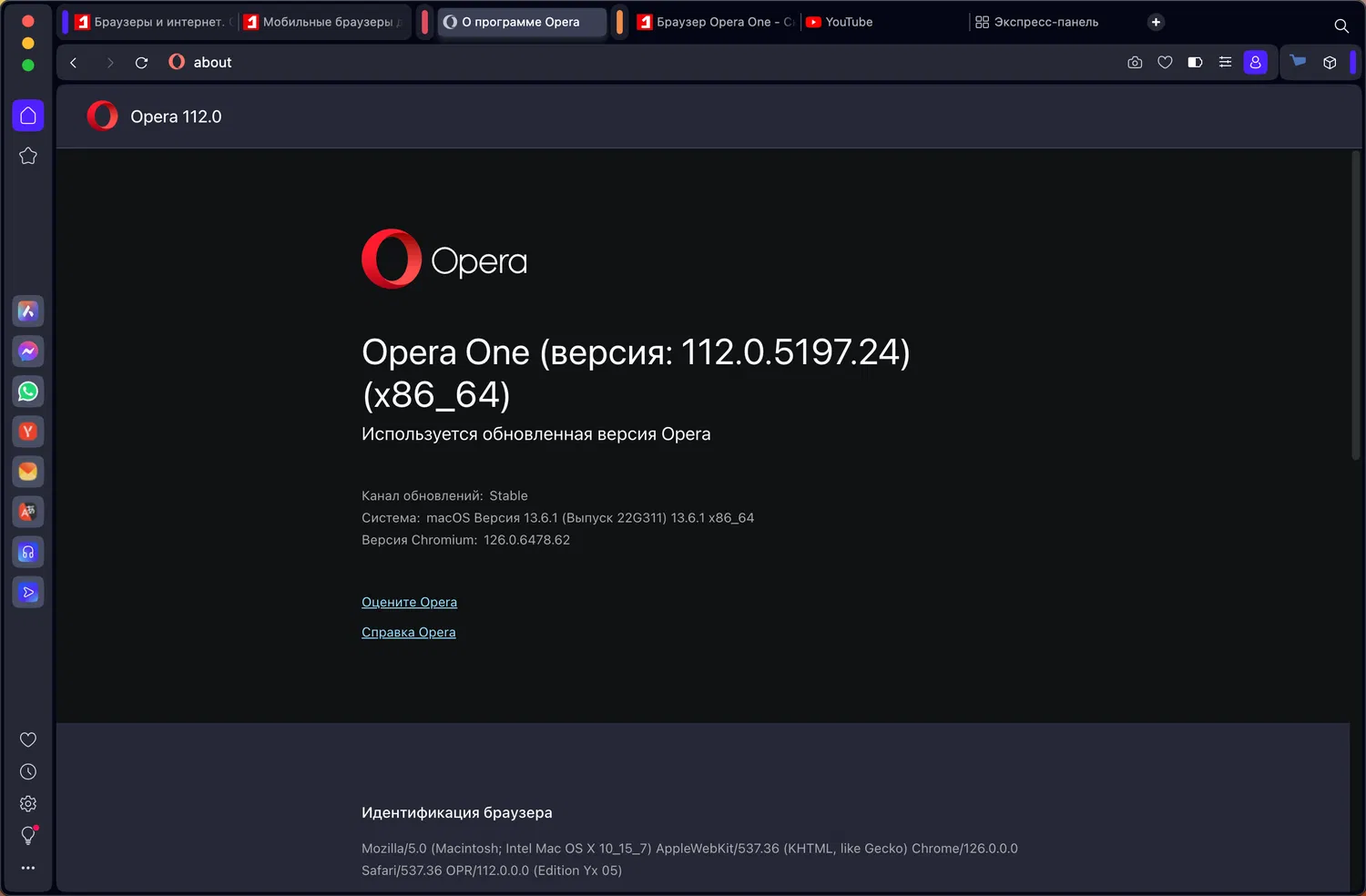Screen dimensions: 1366x896
Task: Open the headphones music sidebar icon
Action: pos(28,552)
